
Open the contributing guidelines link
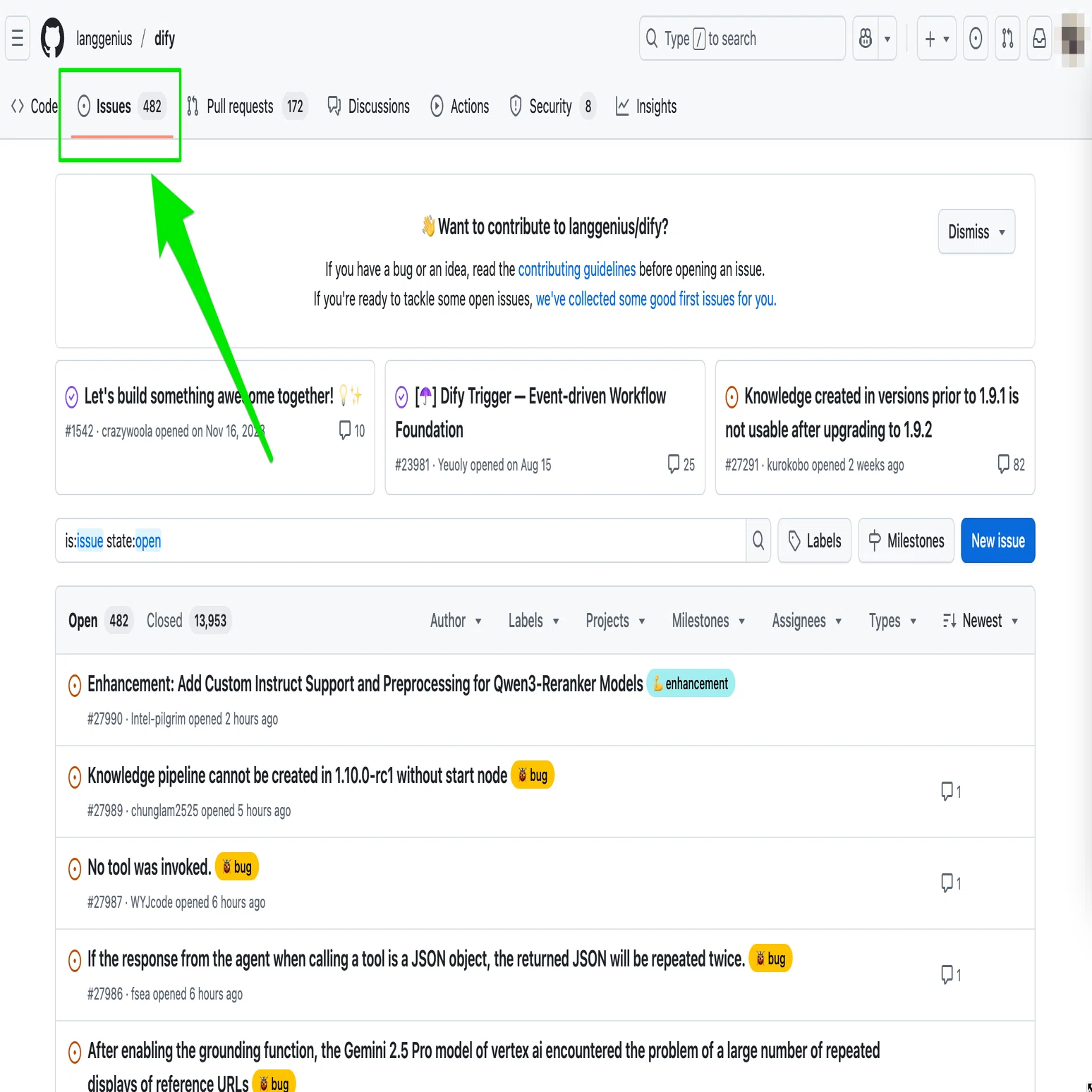coord(576,269)
